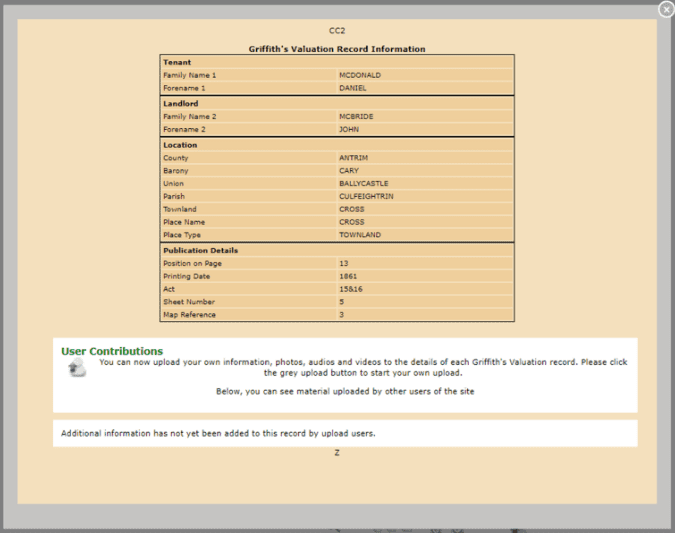Click the 'Griffith's Valuation Record Information' title
Viewport: 675px width, 533px height.
click(x=337, y=49)
